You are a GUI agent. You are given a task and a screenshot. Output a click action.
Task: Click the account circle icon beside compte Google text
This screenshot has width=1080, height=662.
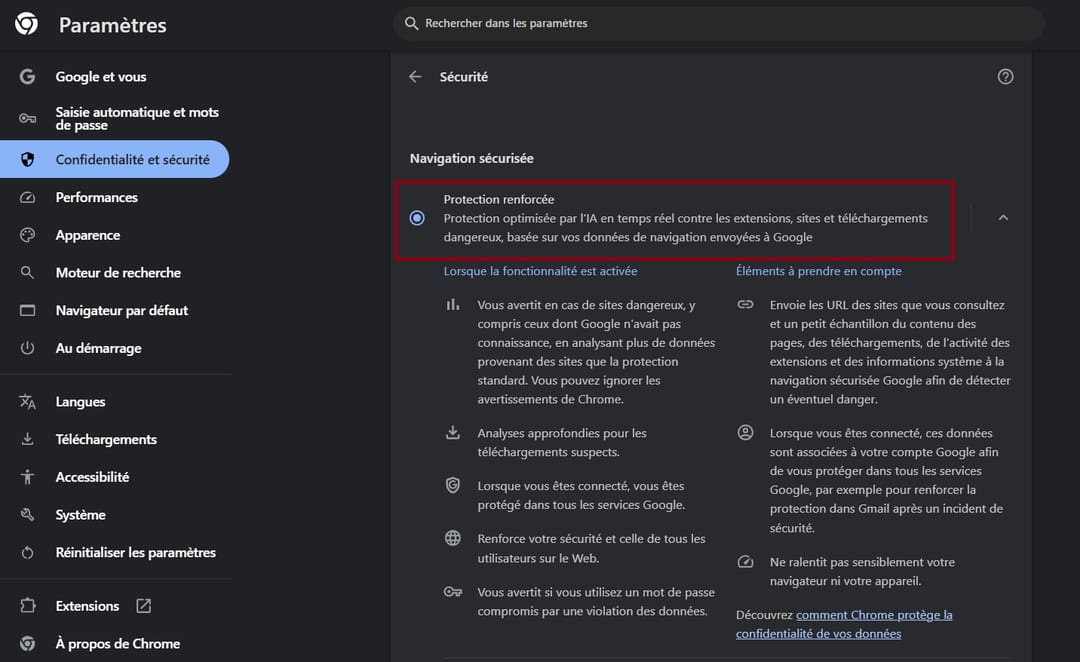coord(745,433)
